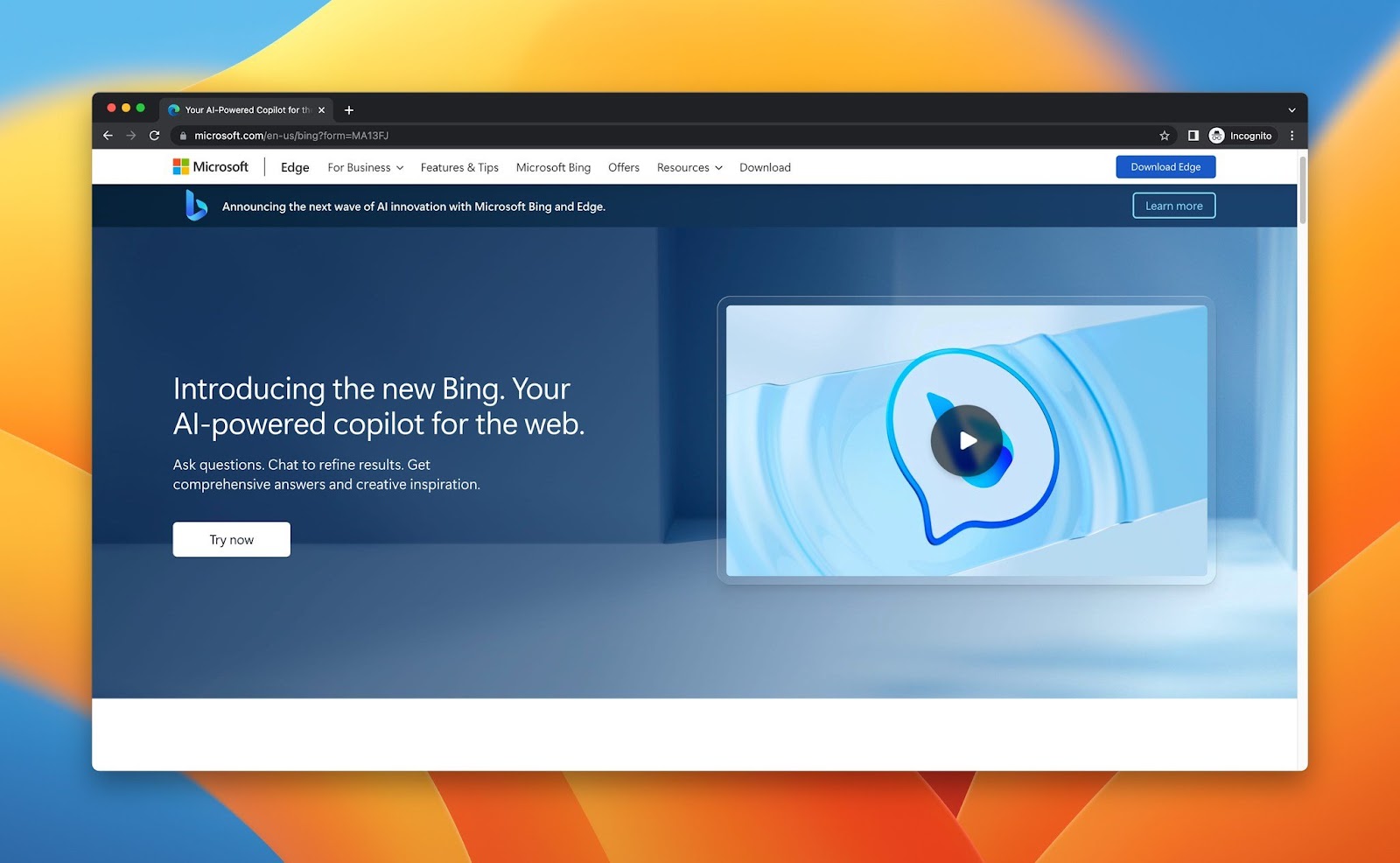Open the Chrome three-dot menu
The image size is (1400, 863).
(1291, 136)
